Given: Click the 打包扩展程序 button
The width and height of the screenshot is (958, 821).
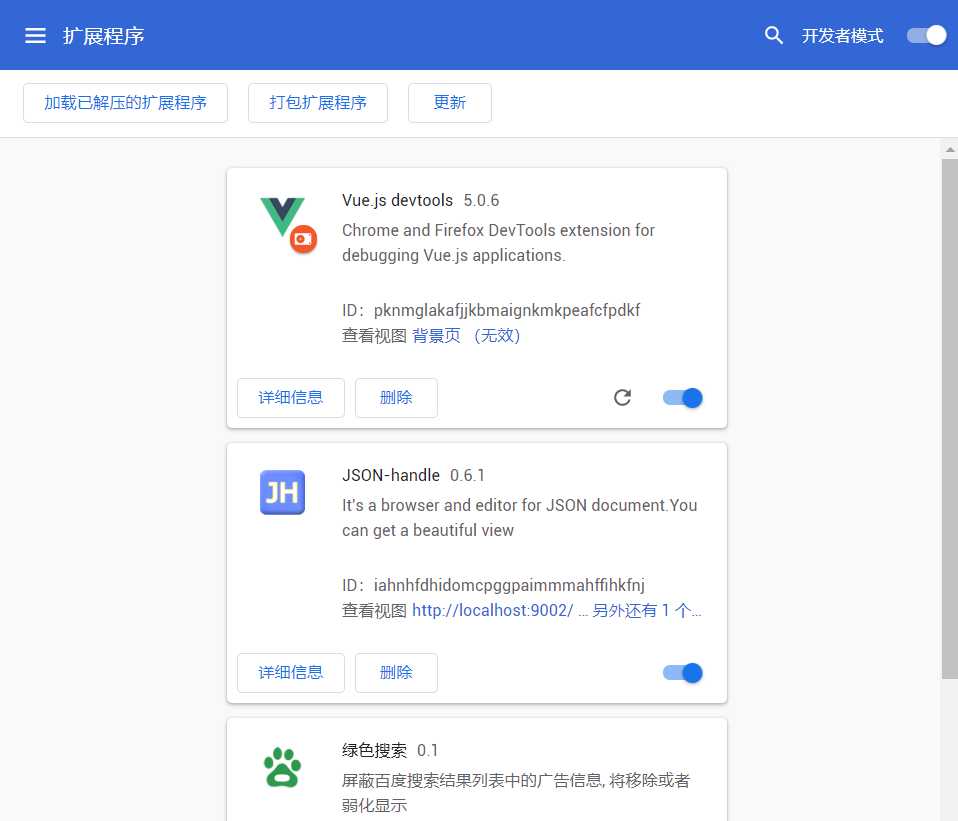Looking at the screenshot, I should [x=318, y=103].
